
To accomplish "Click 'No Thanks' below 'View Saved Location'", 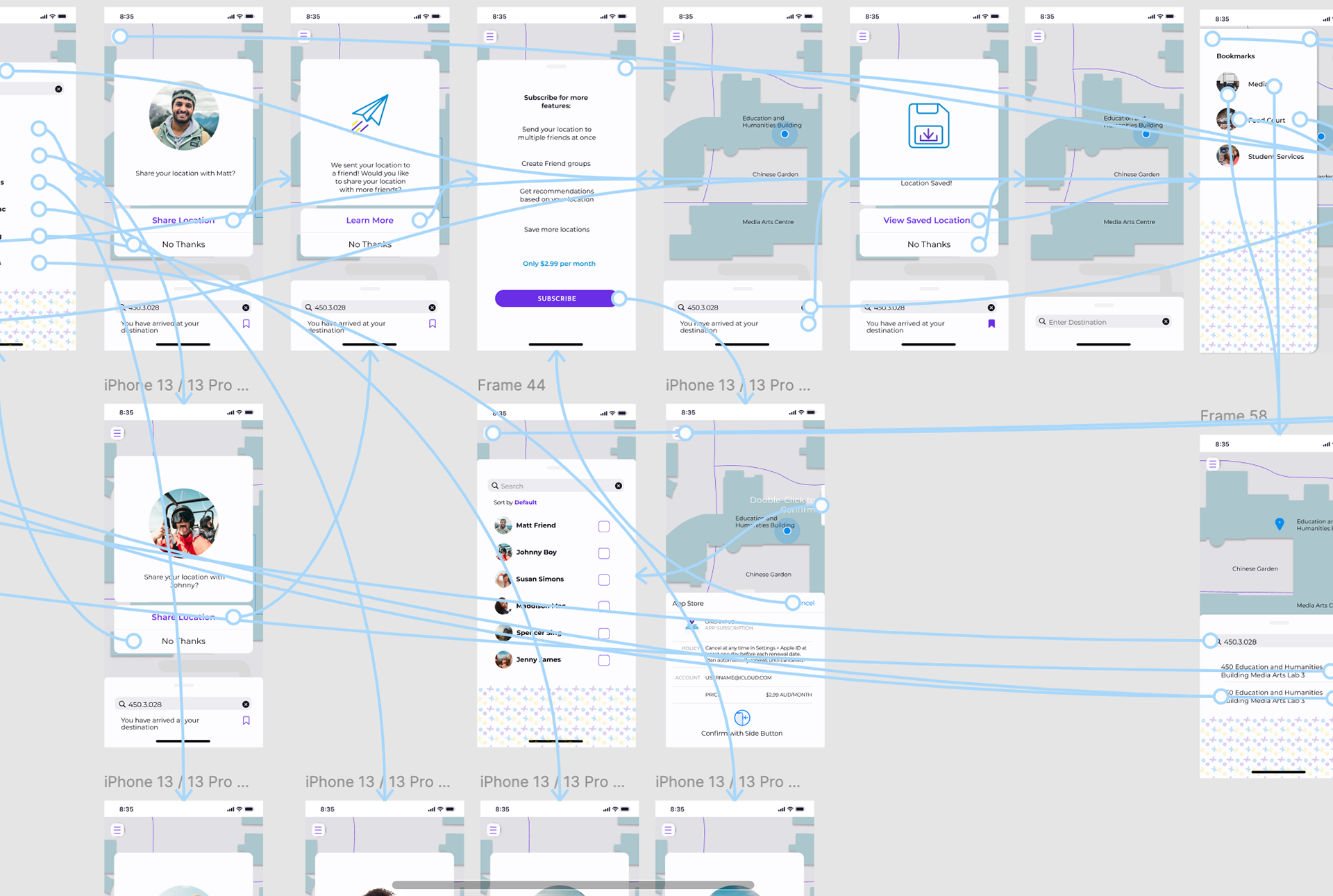I will coord(929,244).
